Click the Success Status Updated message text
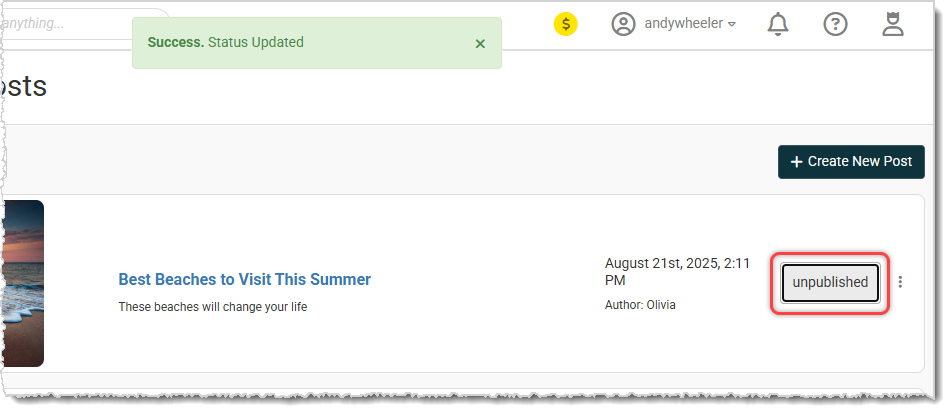 point(226,42)
